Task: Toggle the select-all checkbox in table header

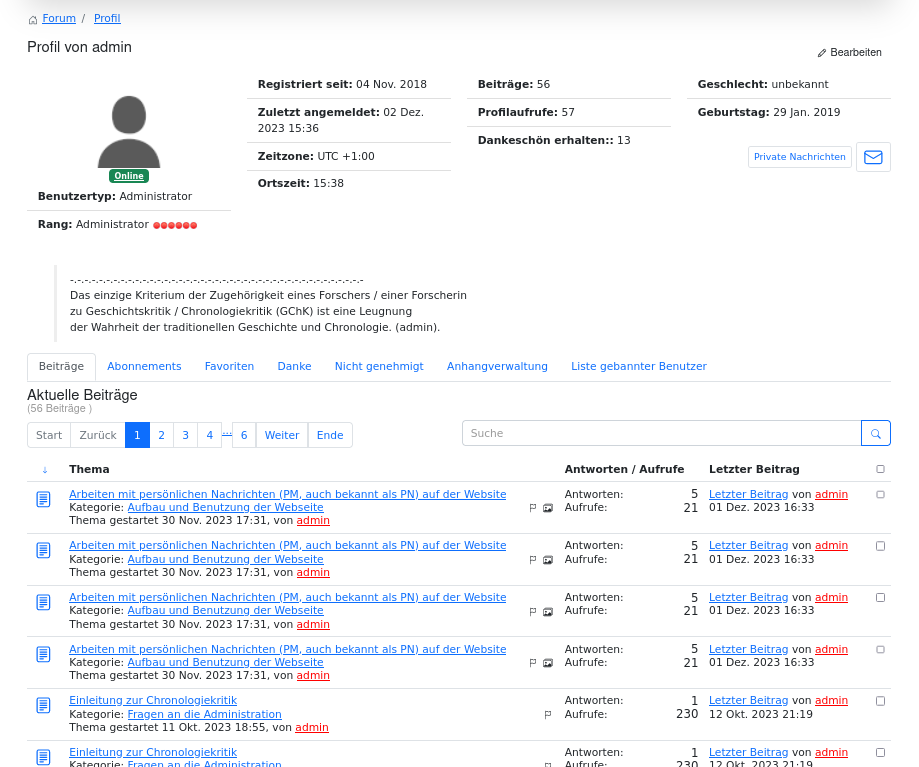Action: coord(880,469)
